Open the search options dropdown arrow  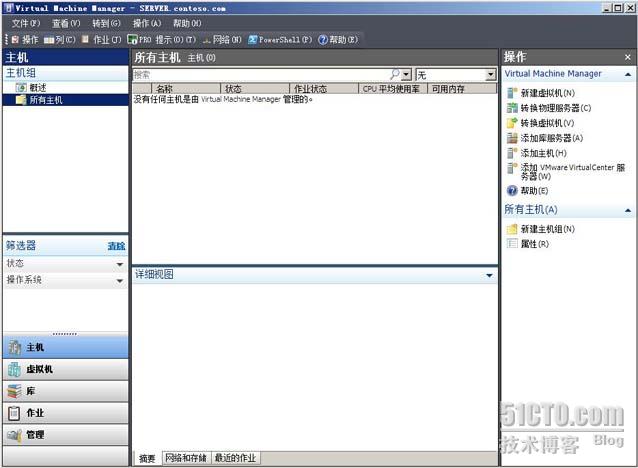pos(406,74)
